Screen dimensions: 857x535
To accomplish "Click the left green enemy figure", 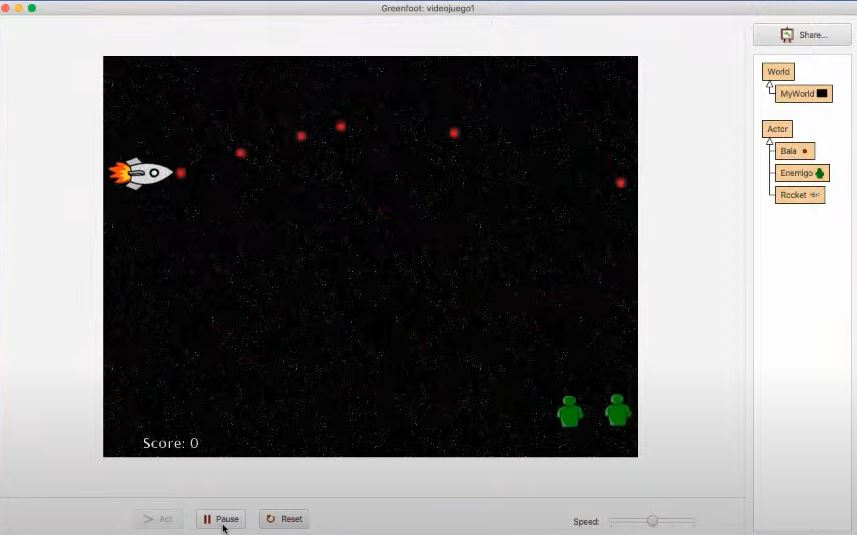I will (570, 411).
